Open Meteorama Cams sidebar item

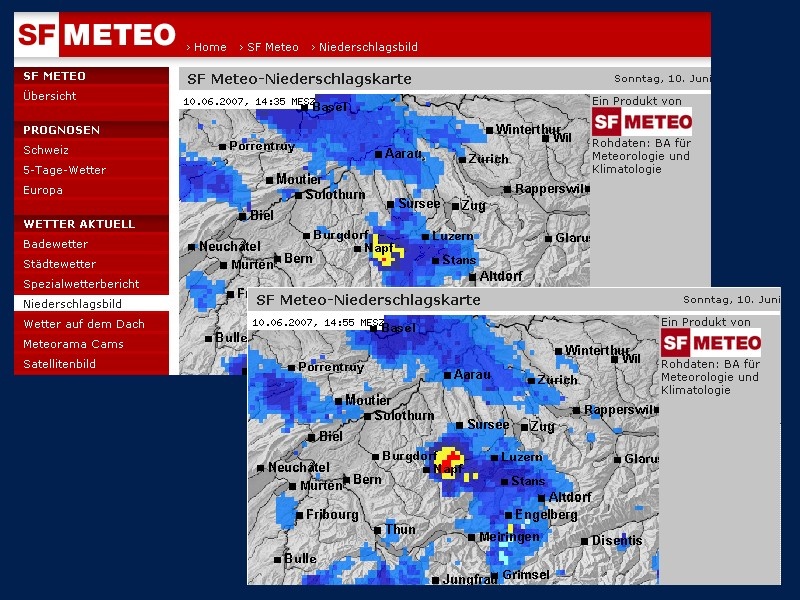point(73,343)
